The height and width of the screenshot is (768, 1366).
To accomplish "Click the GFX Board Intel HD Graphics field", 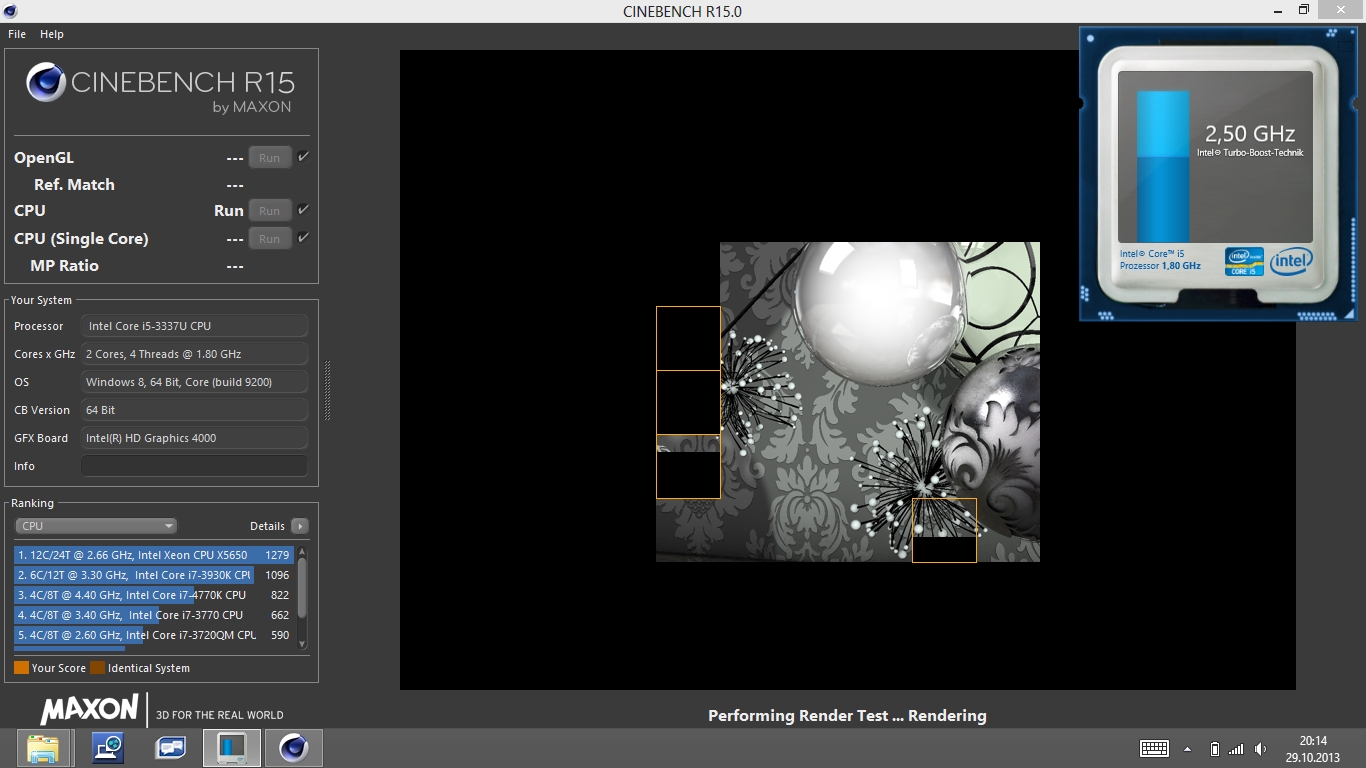I will coord(194,438).
